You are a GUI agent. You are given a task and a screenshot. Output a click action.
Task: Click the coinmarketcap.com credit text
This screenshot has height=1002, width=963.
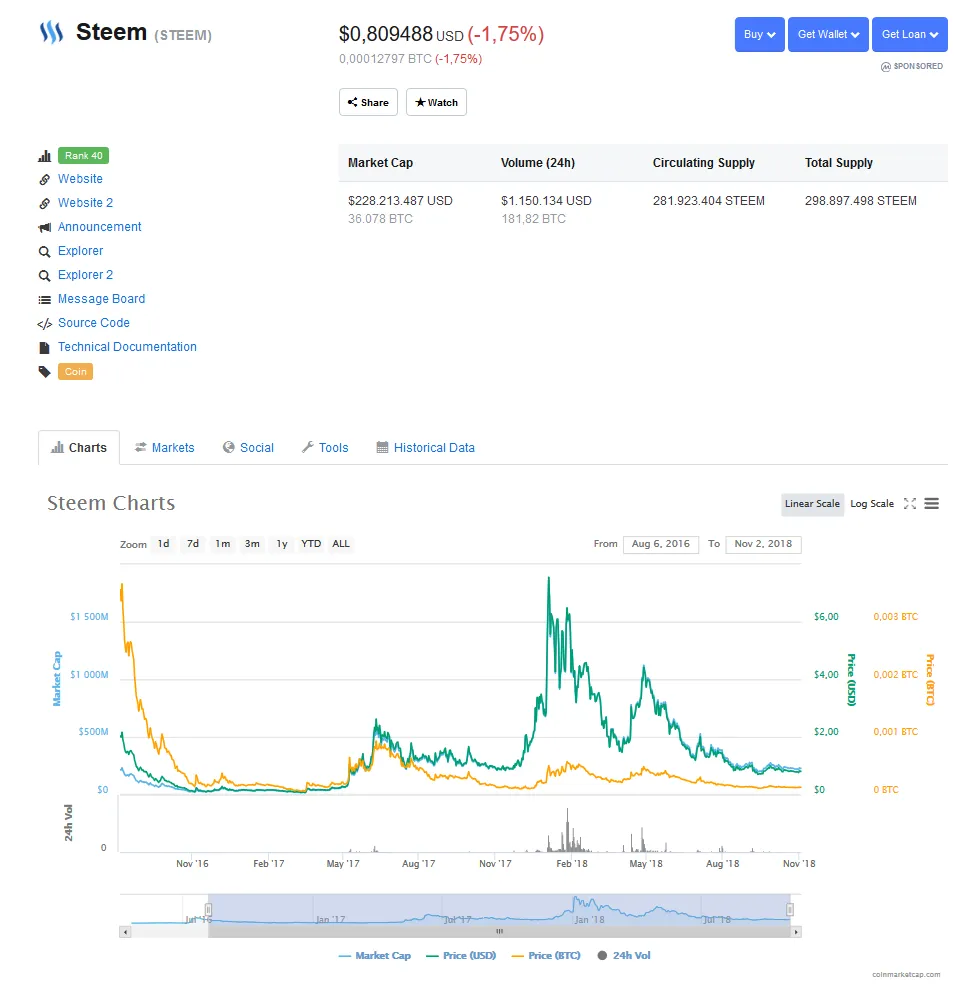906,976
